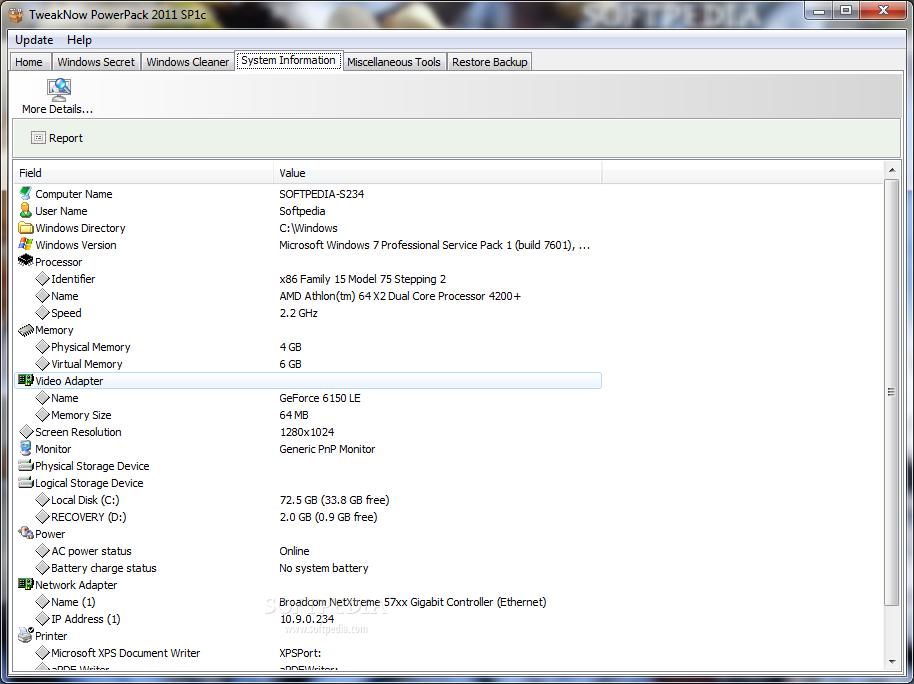
Task: Click the 1280x1024 resolution value
Action: [307, 432]
